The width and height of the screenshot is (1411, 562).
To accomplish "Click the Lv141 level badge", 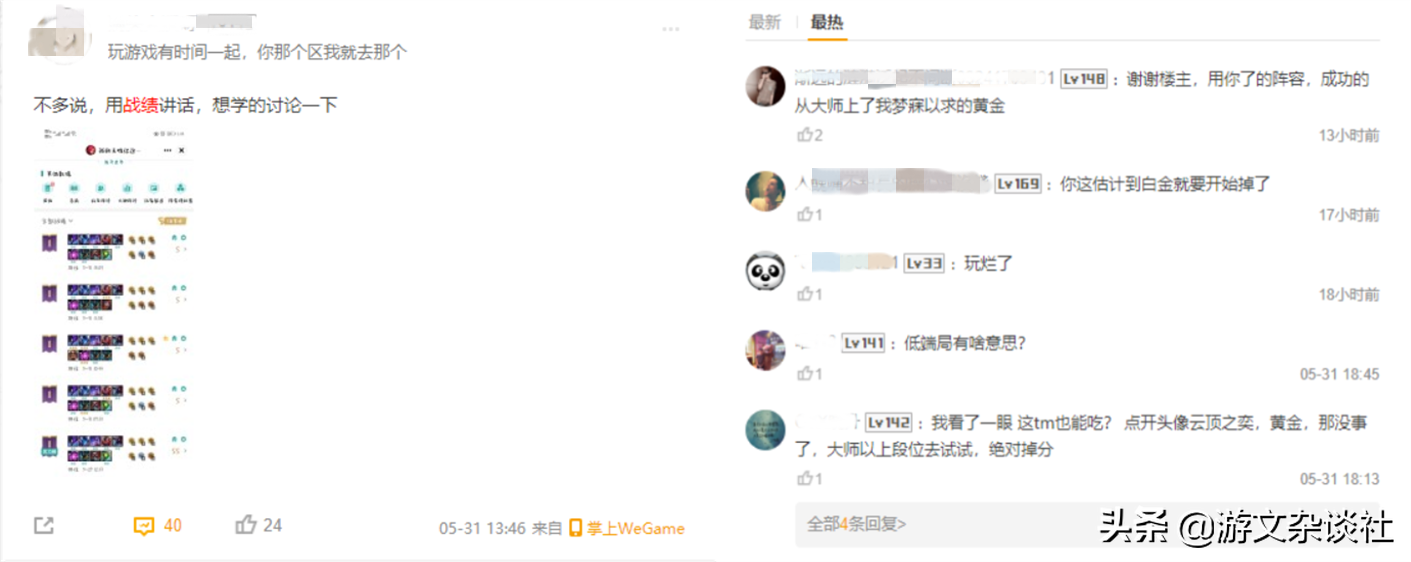I will coord(864,343).
